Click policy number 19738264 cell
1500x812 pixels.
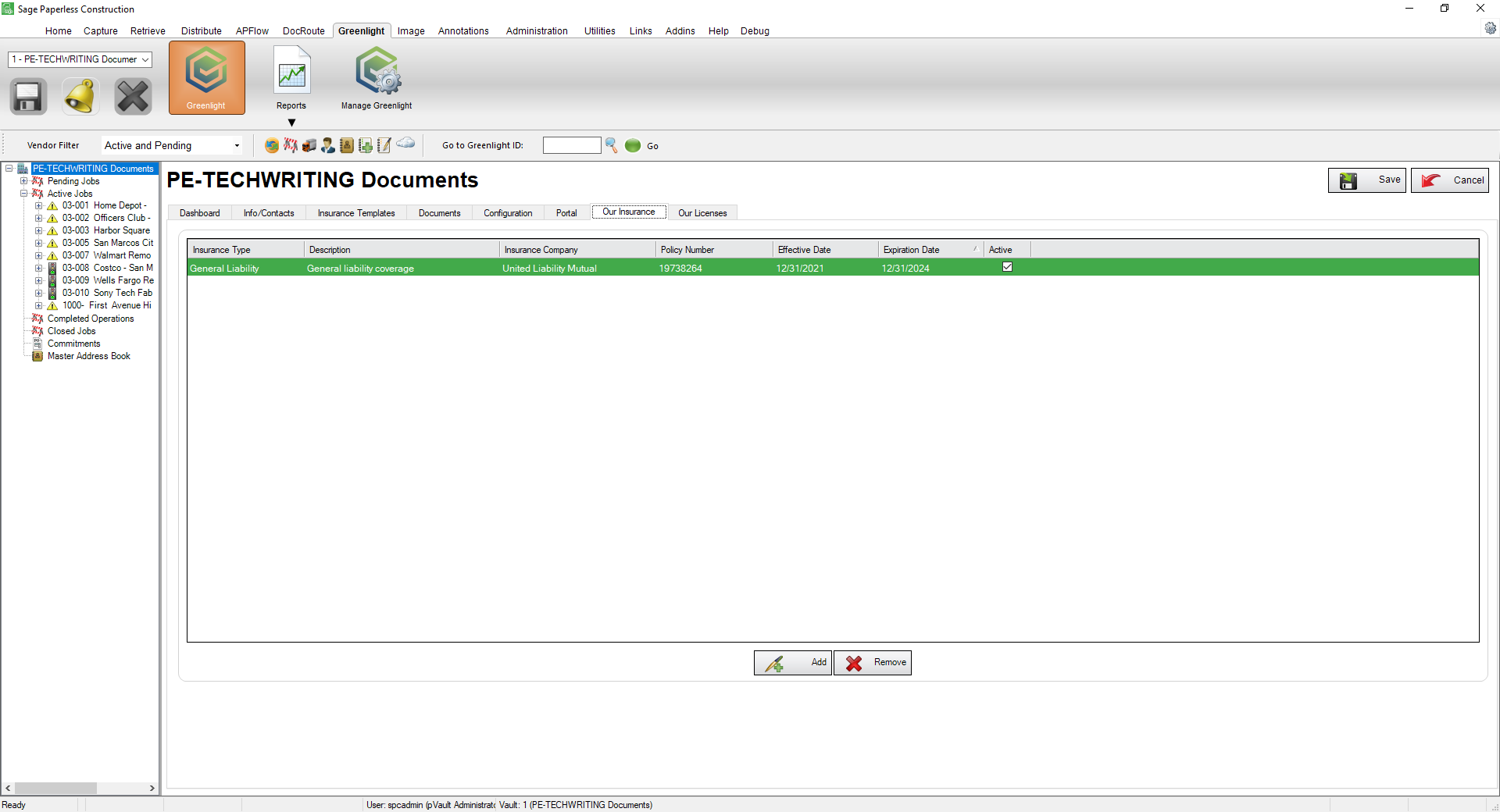tap(714, 269)
